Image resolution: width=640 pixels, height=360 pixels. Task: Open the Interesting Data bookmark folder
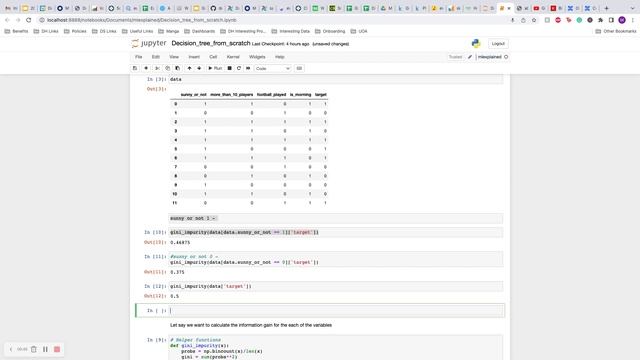point(291,31)
